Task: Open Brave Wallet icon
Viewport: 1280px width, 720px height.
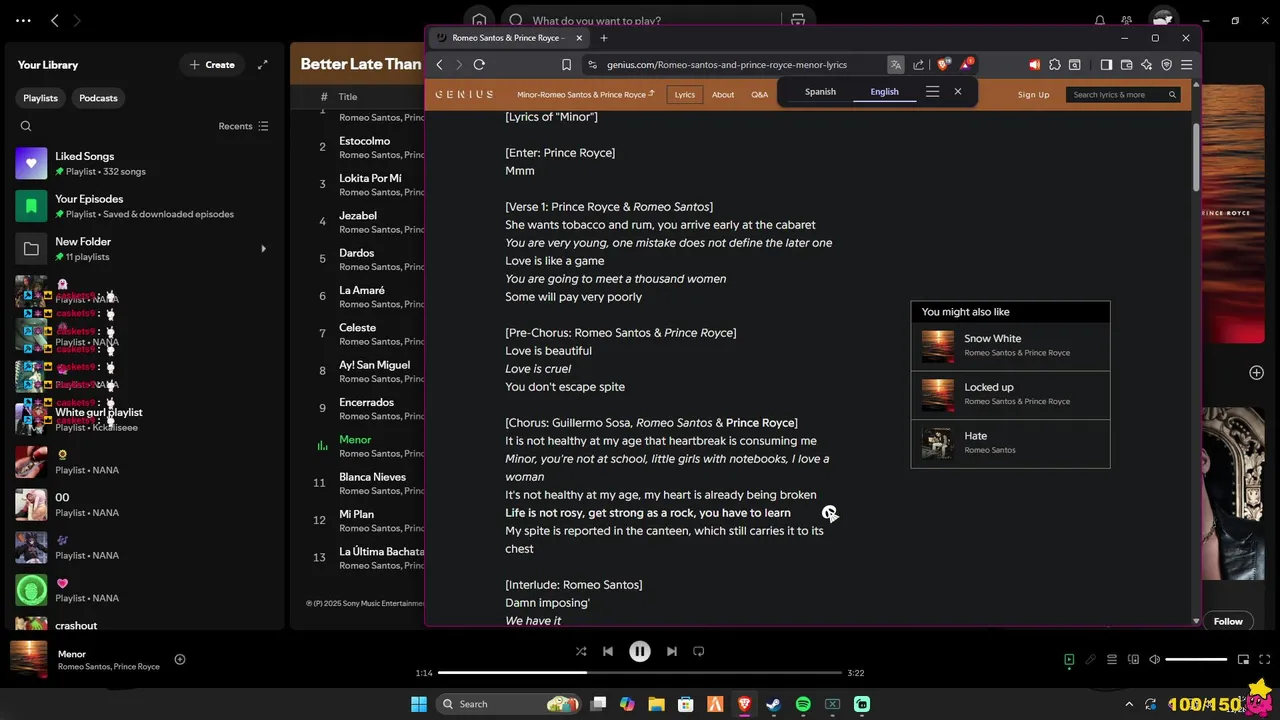Action: point(1126,65)
